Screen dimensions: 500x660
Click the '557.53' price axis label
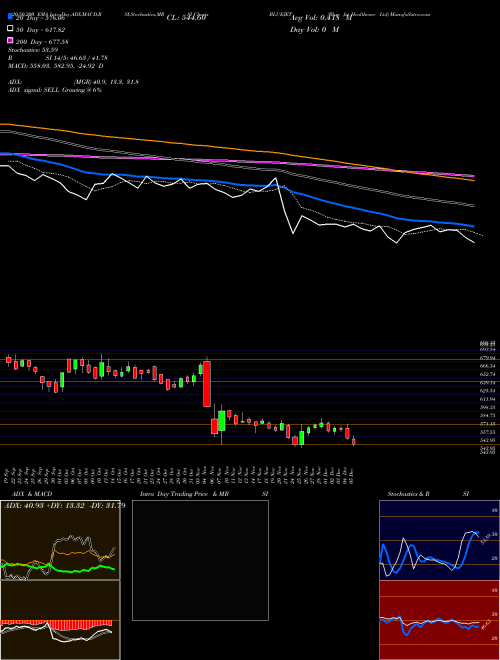[x=488, y=432]
